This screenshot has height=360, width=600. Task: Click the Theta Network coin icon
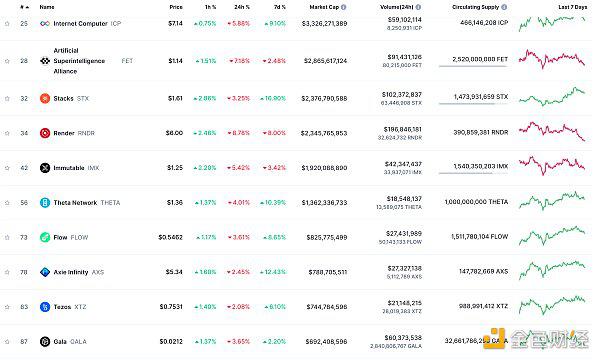[45, 203]
